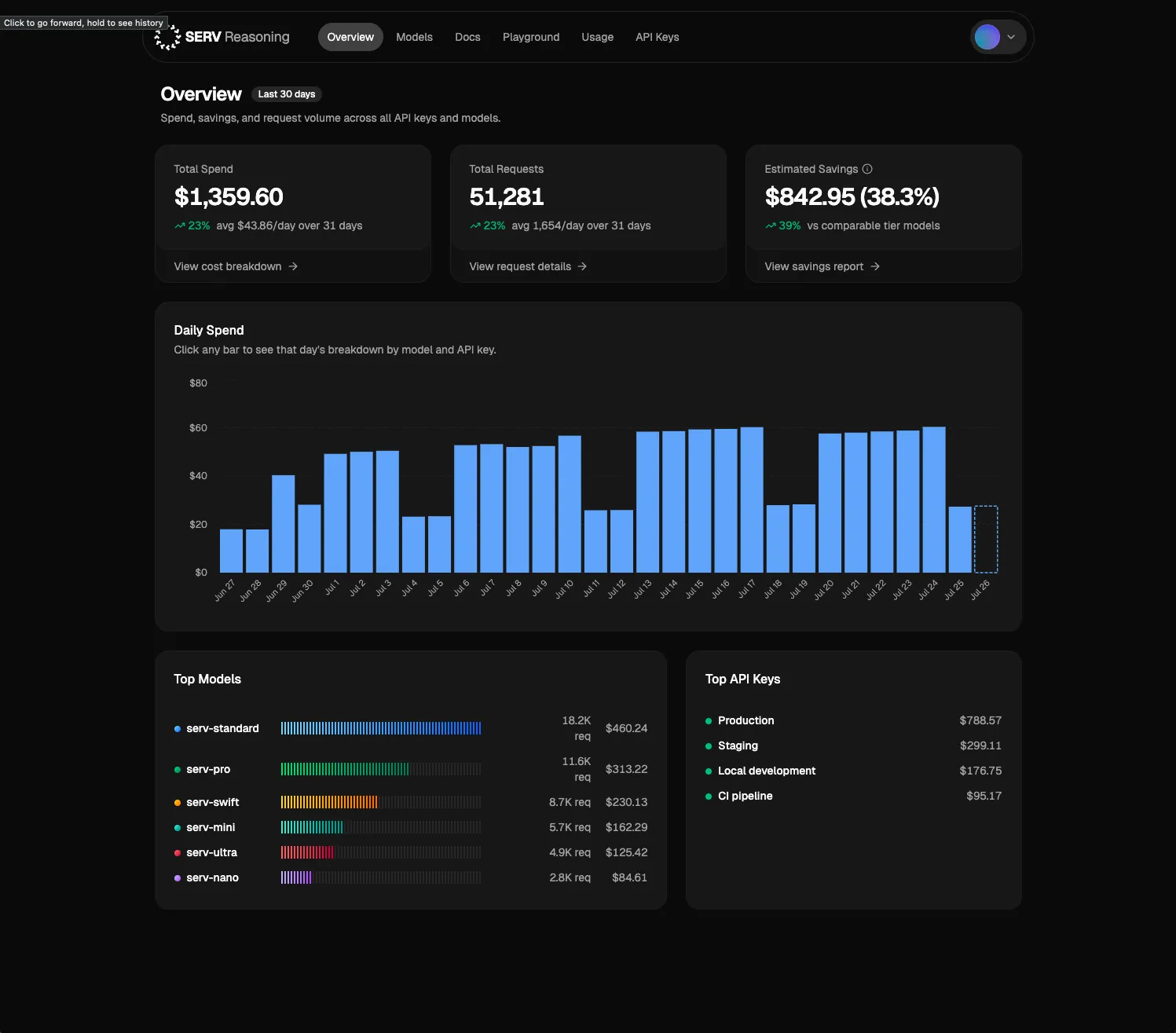The image size is (1176, 1033).
Task: Click the $1,359.60 total spend value
Action: [x=229, y=196]
